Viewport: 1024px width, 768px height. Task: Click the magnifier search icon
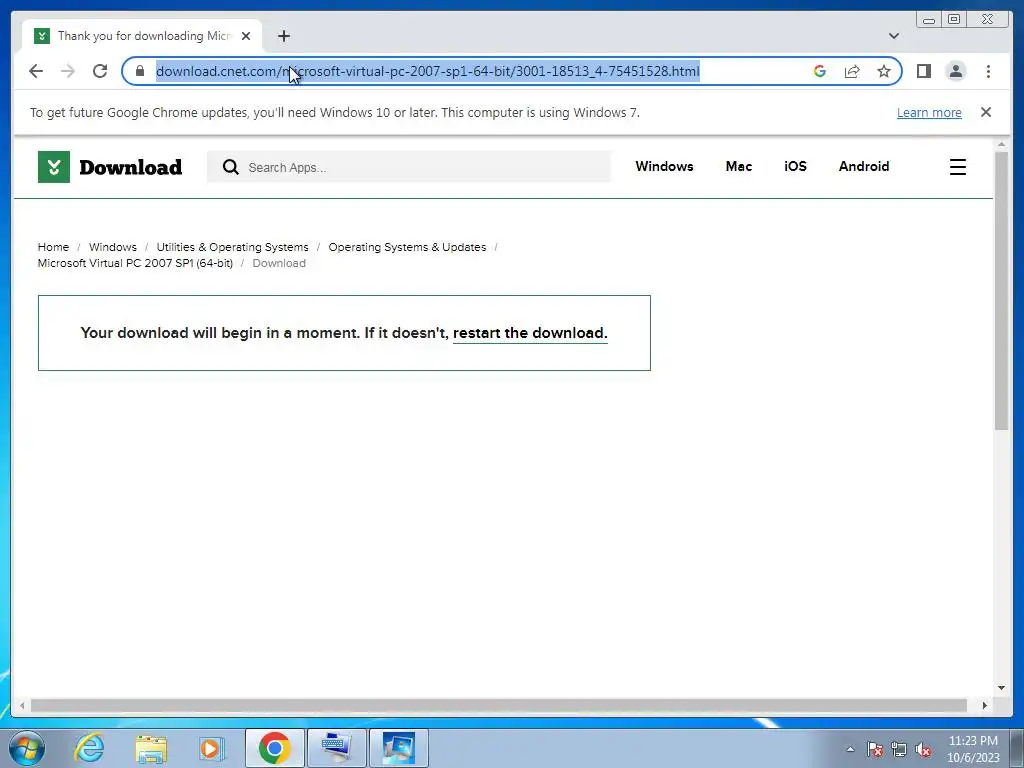point(231,167)
